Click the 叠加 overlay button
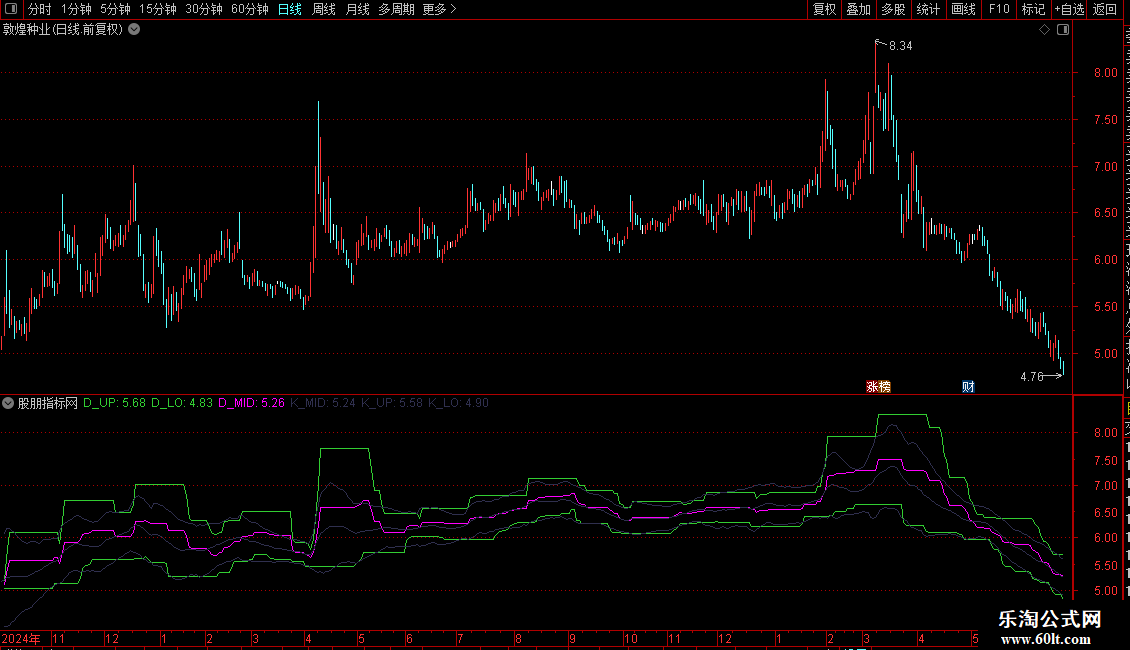 859,9
